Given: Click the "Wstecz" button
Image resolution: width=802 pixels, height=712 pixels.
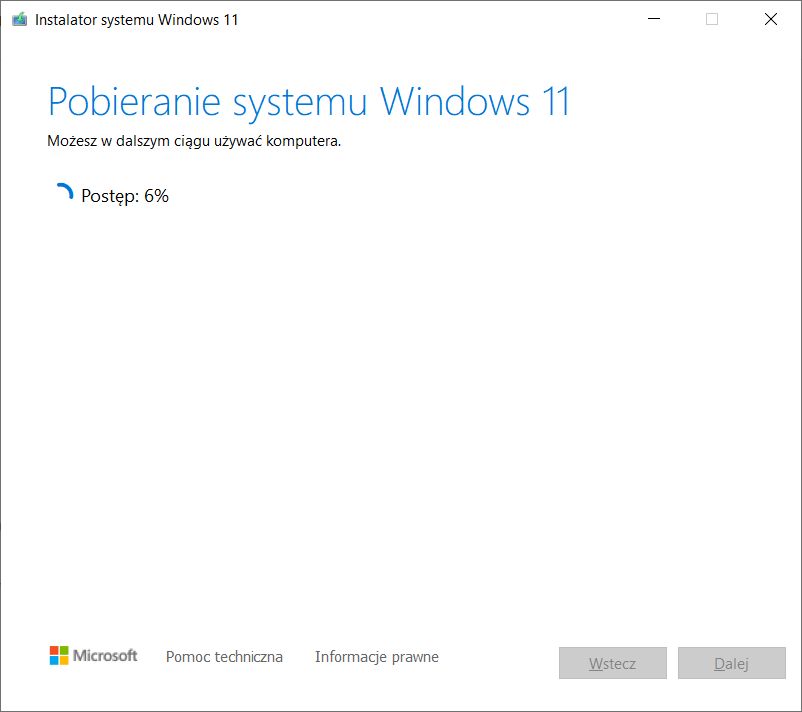Looking at the screenshot, I should coord(613,663).
